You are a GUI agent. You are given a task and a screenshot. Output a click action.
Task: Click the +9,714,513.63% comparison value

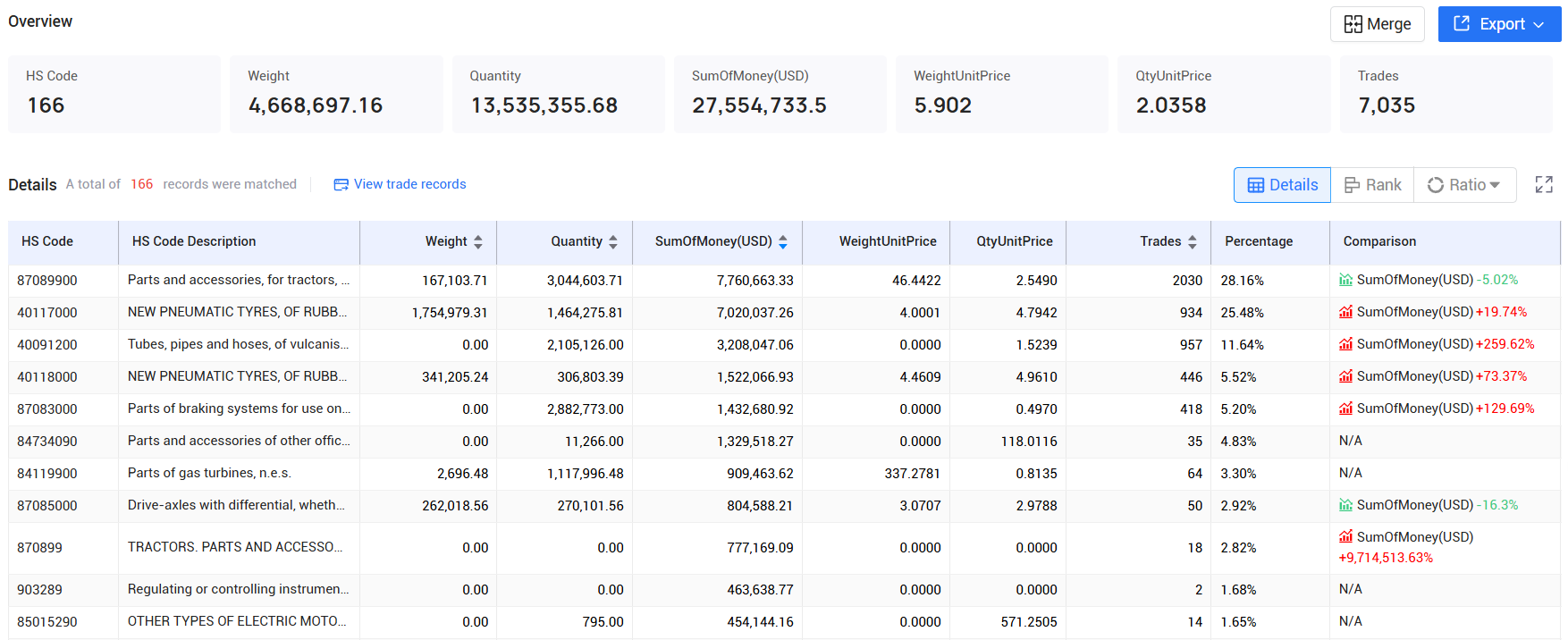pos(1386,558)
